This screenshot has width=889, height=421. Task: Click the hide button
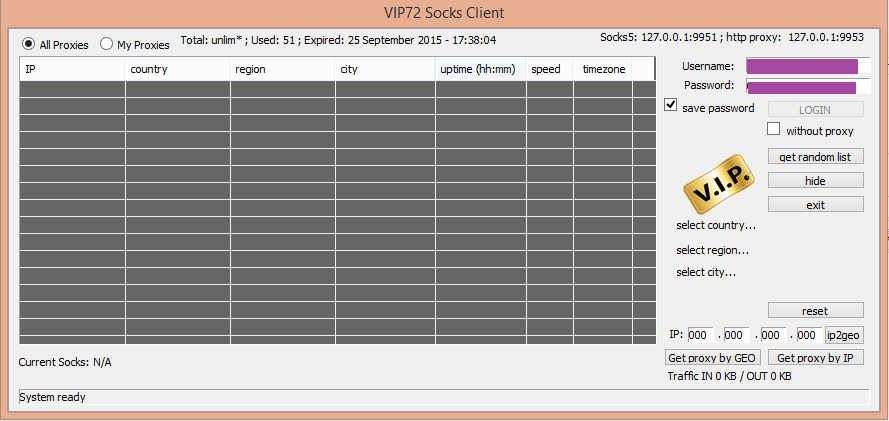click(815, 181)
